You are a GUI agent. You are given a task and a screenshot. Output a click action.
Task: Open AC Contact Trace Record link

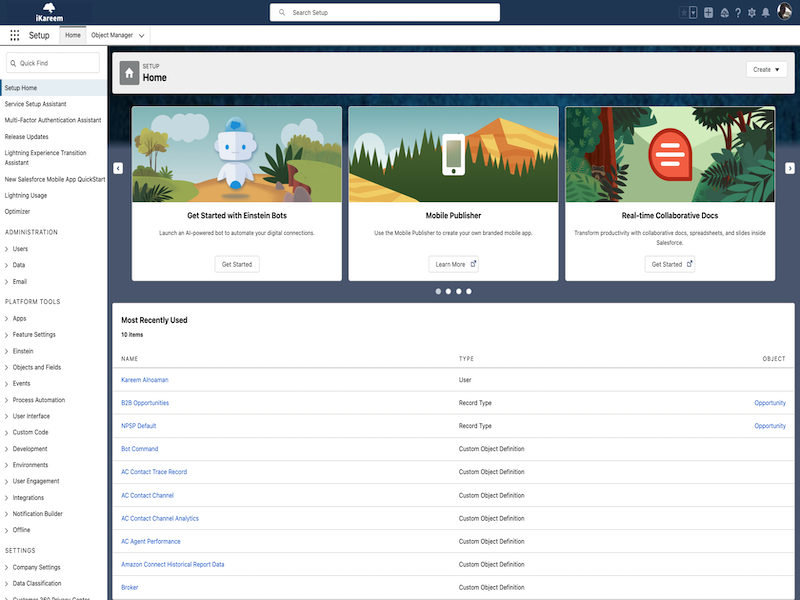pos(154,472)
